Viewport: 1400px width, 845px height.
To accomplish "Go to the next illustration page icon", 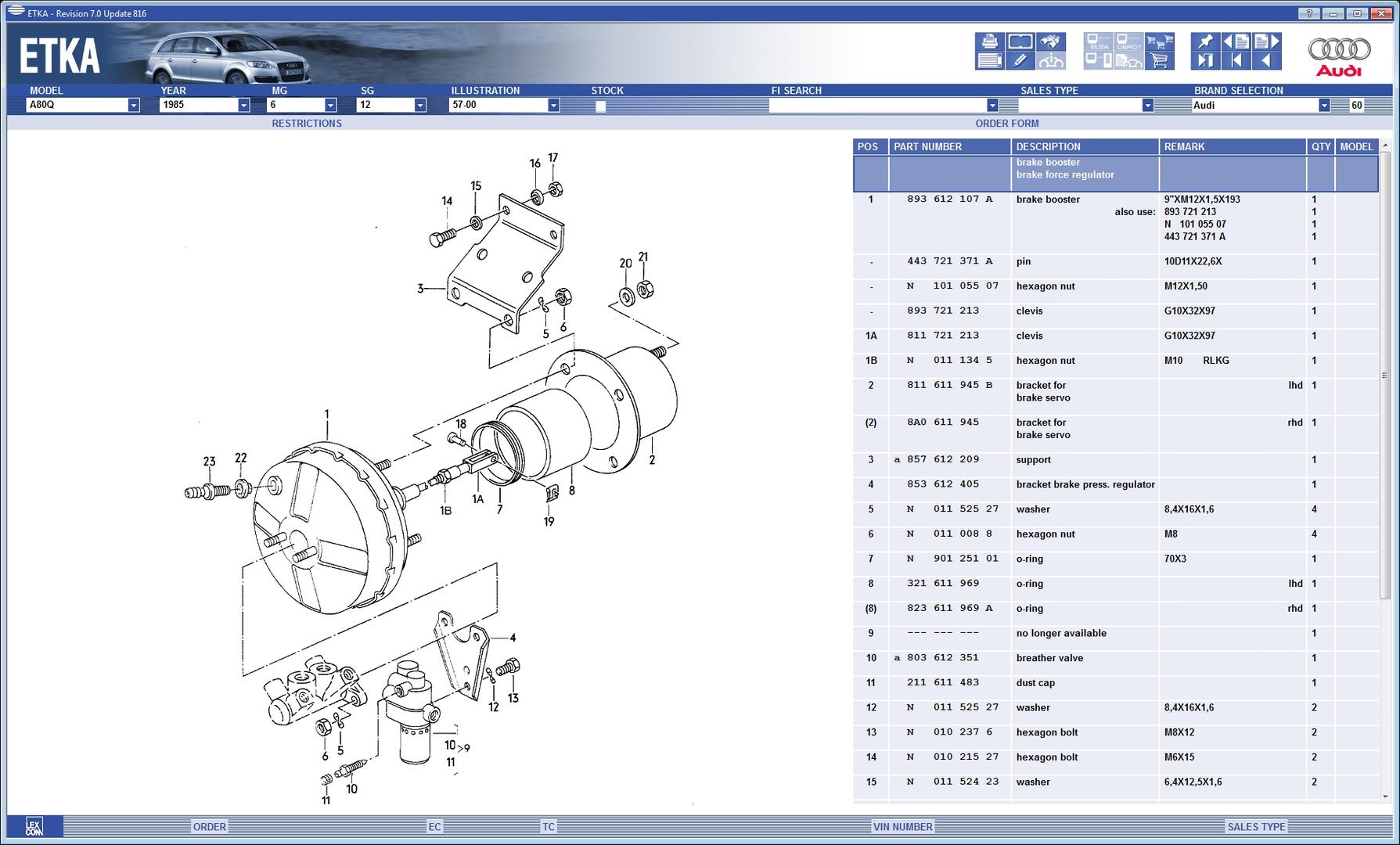I will (1266, 41).
